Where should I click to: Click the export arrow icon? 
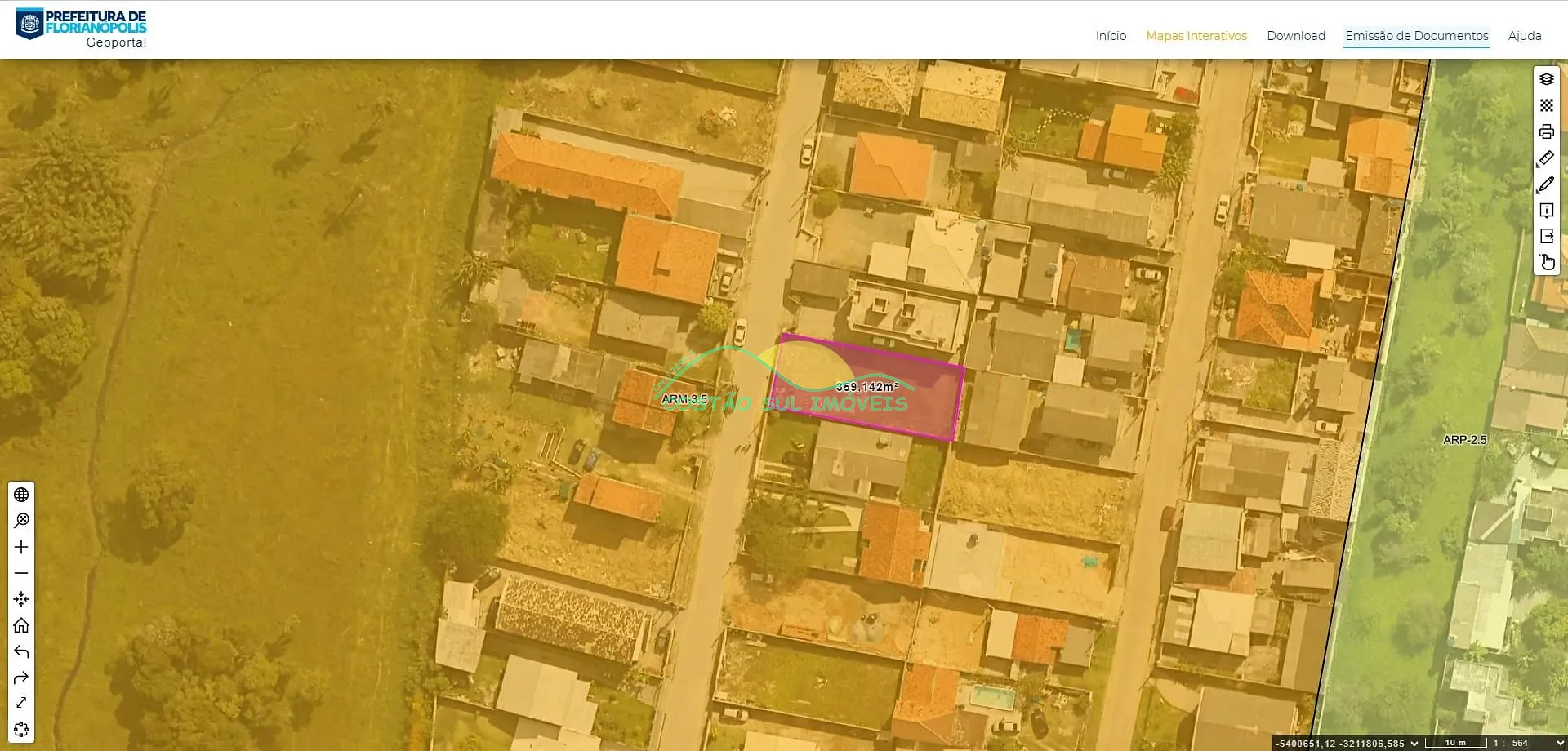pos(1546,237)
